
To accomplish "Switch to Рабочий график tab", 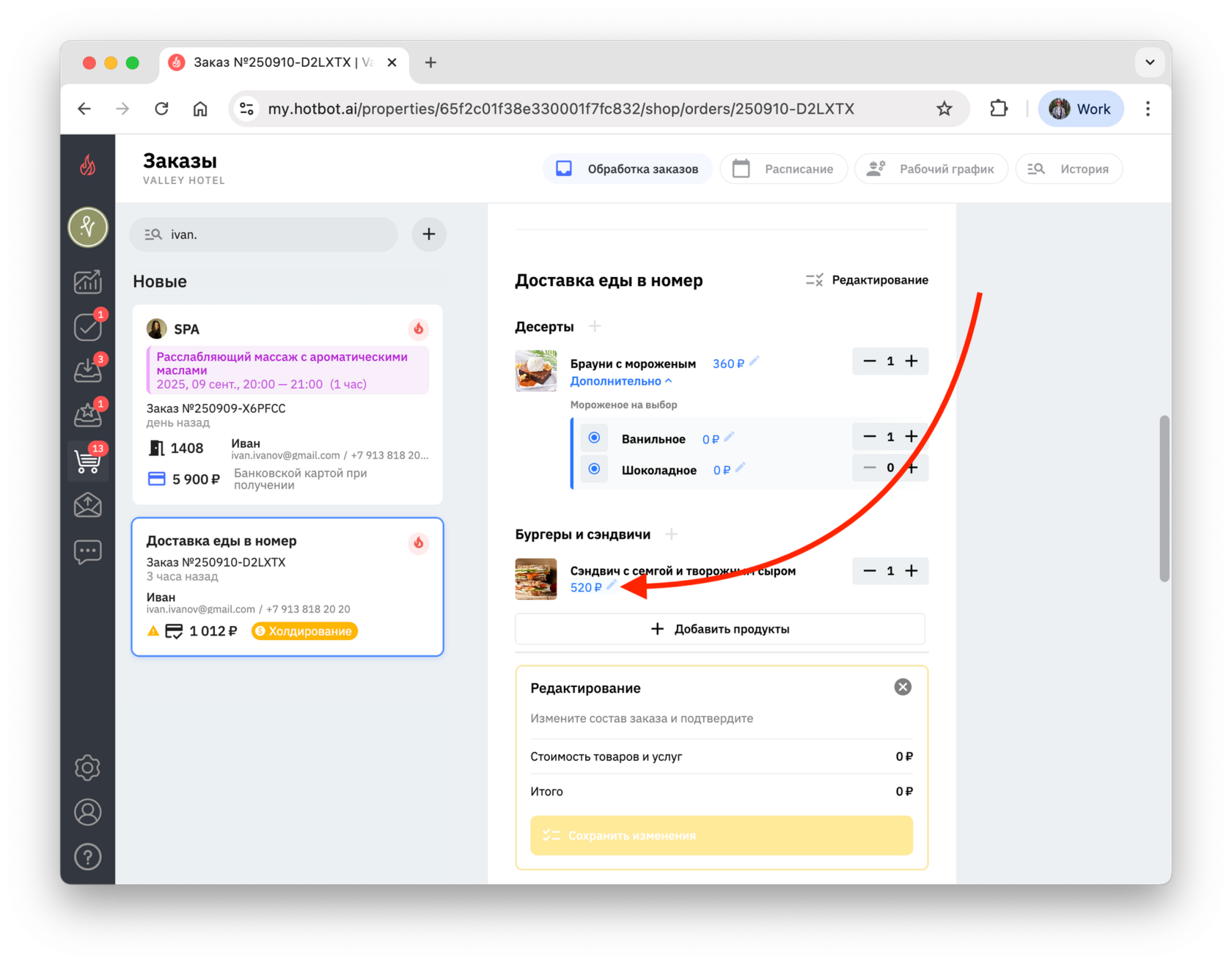I will tap(931, 169).
